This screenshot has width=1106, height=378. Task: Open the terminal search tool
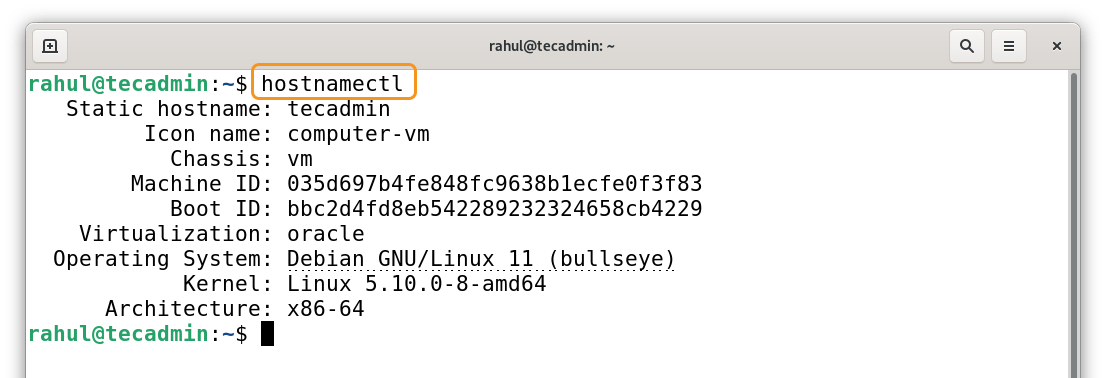(x=966, y=47)
